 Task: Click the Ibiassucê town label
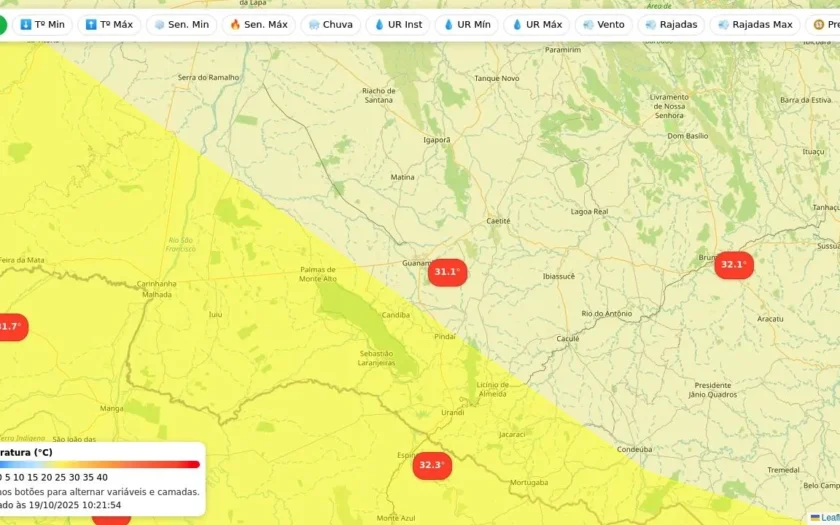click(x=559, y=276)
